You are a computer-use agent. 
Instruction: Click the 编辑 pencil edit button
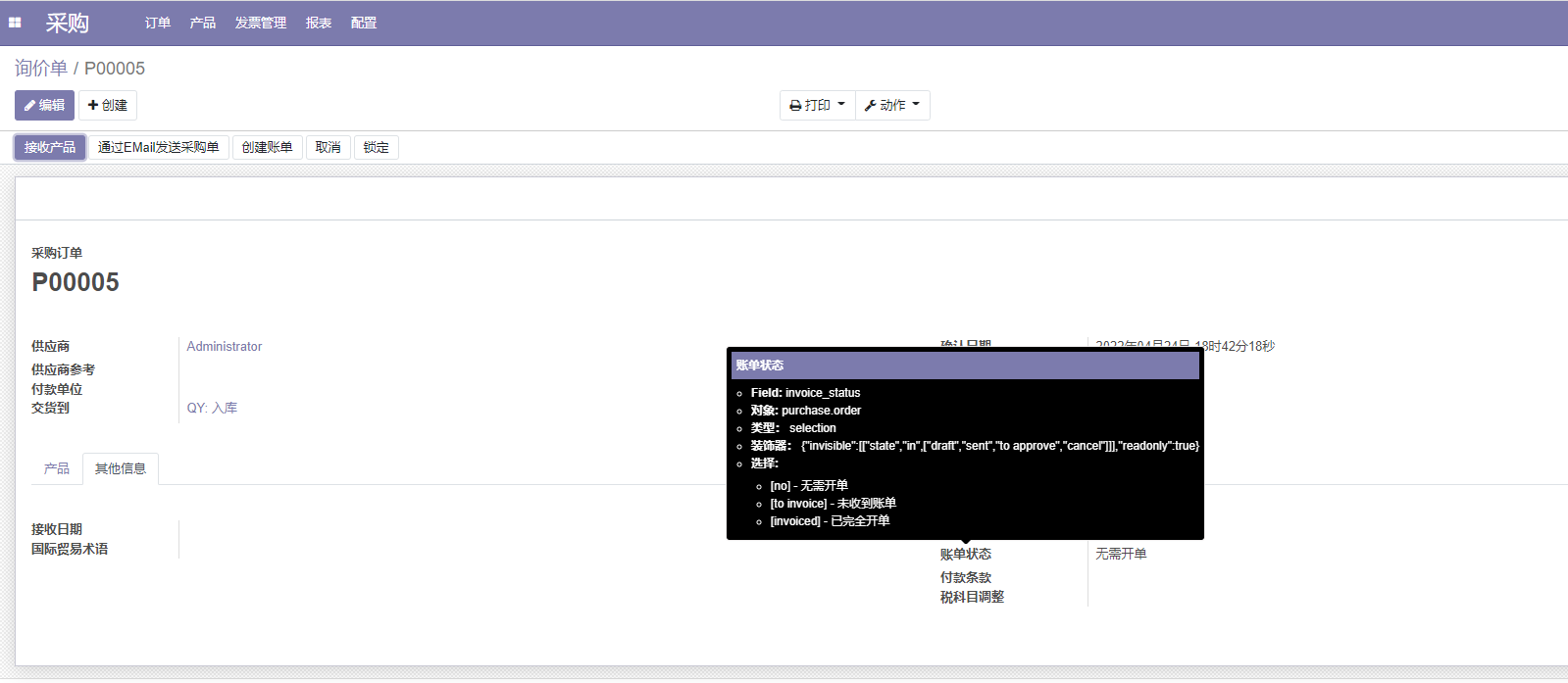[44, 105]
